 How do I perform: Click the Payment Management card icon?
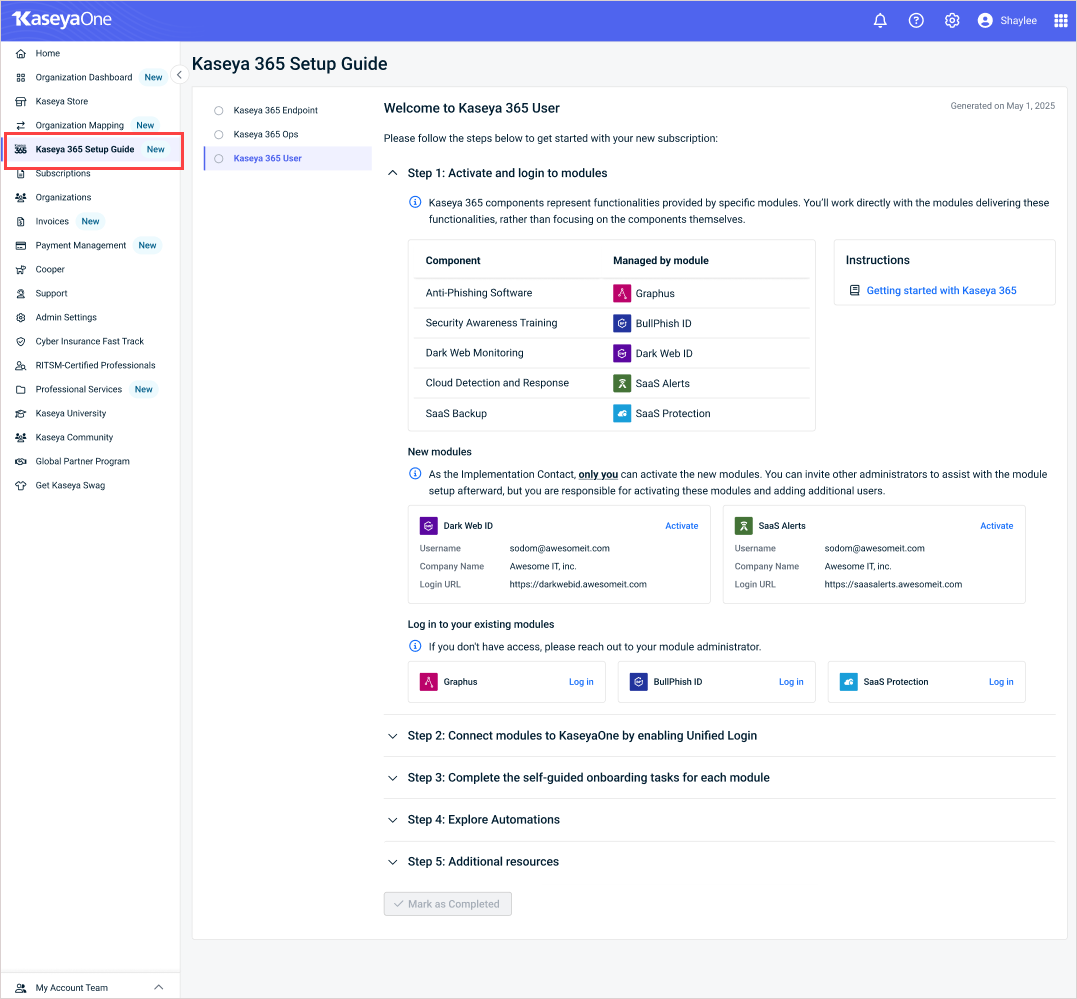[21, 245]
